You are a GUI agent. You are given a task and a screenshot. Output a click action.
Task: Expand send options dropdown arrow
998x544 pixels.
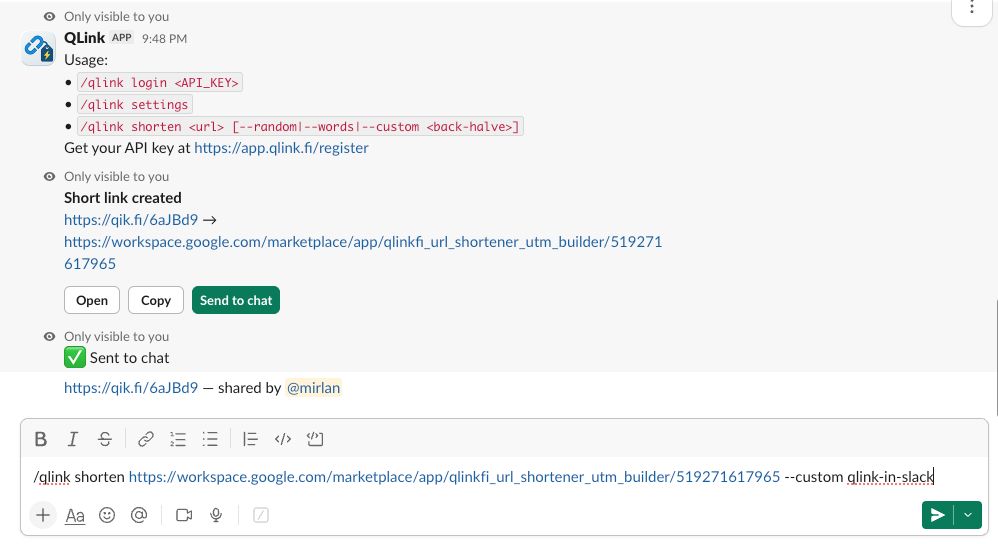coord(968,515)
